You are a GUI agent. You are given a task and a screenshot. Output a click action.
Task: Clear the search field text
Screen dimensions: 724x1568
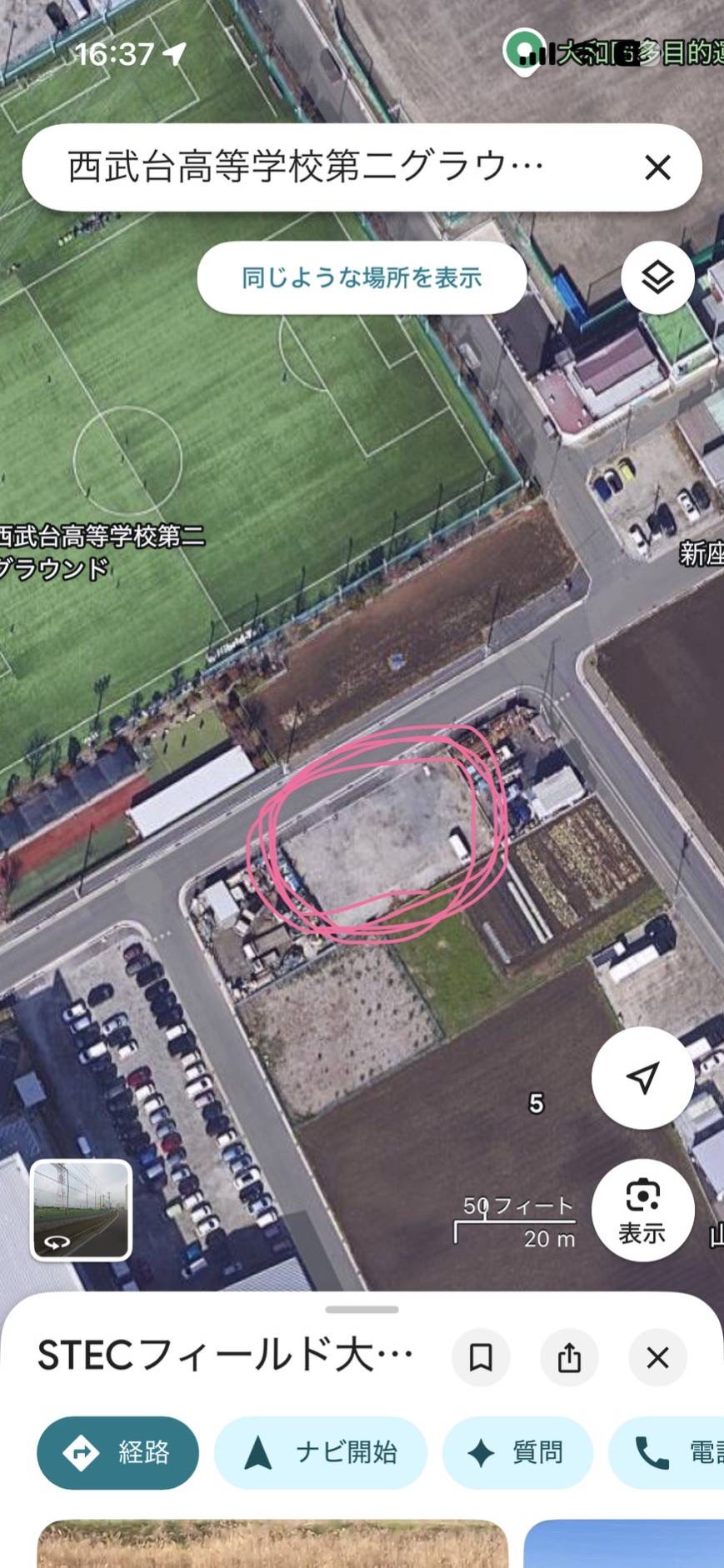(657, 167)
